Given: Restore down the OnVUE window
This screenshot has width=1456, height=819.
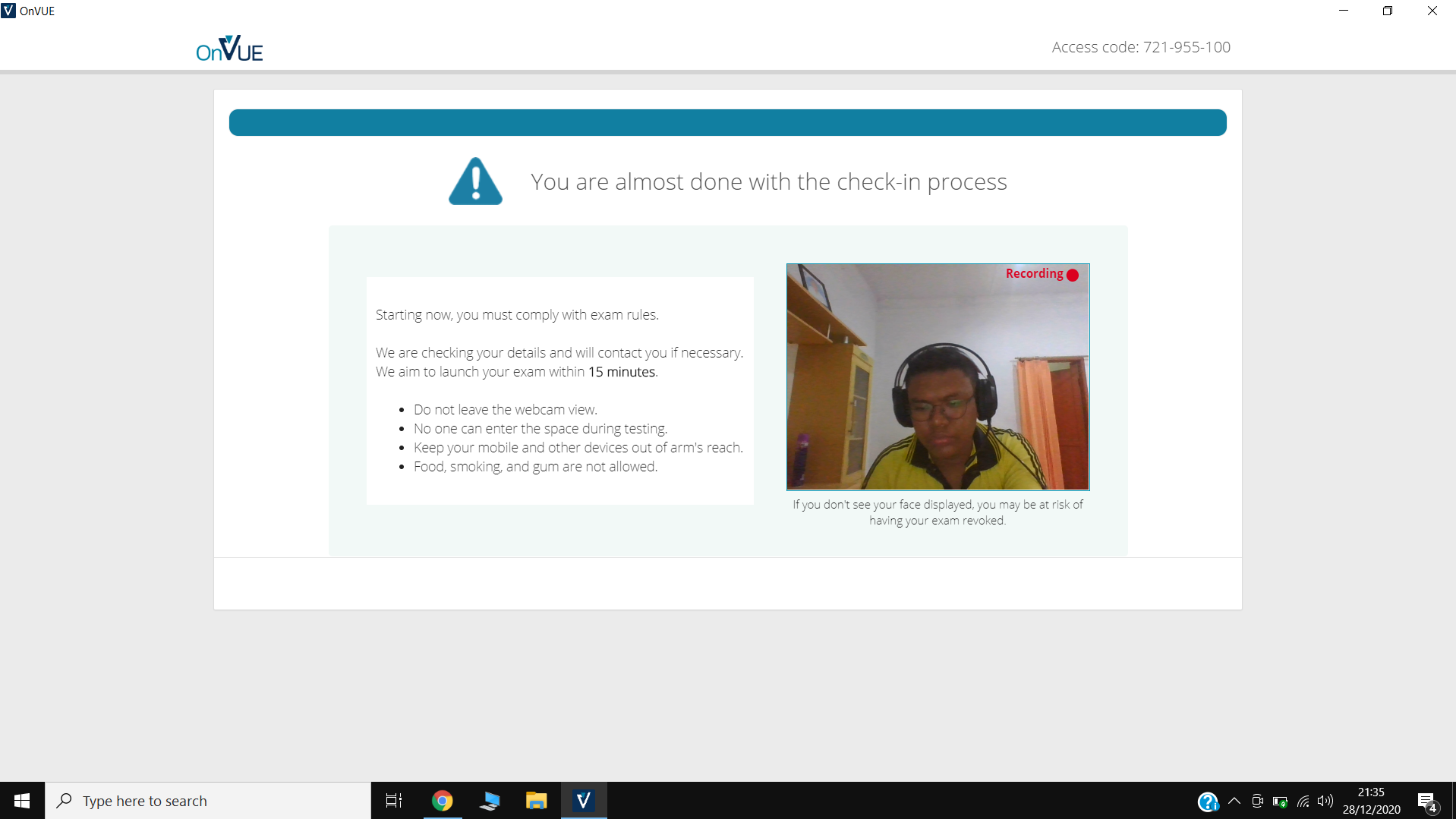Looking at the screenshot, I should point(1388,11).
